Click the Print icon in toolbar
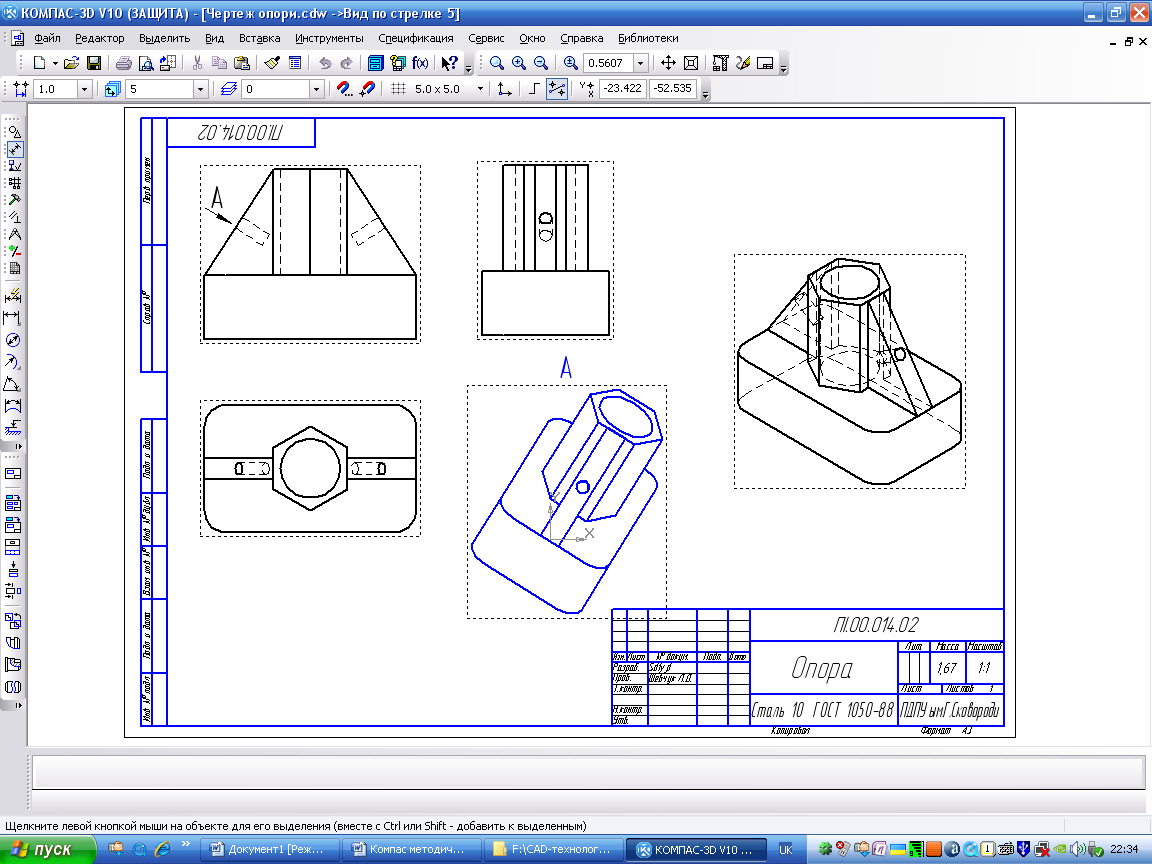Screen dimensions: 1152x864 pos(124,63)
